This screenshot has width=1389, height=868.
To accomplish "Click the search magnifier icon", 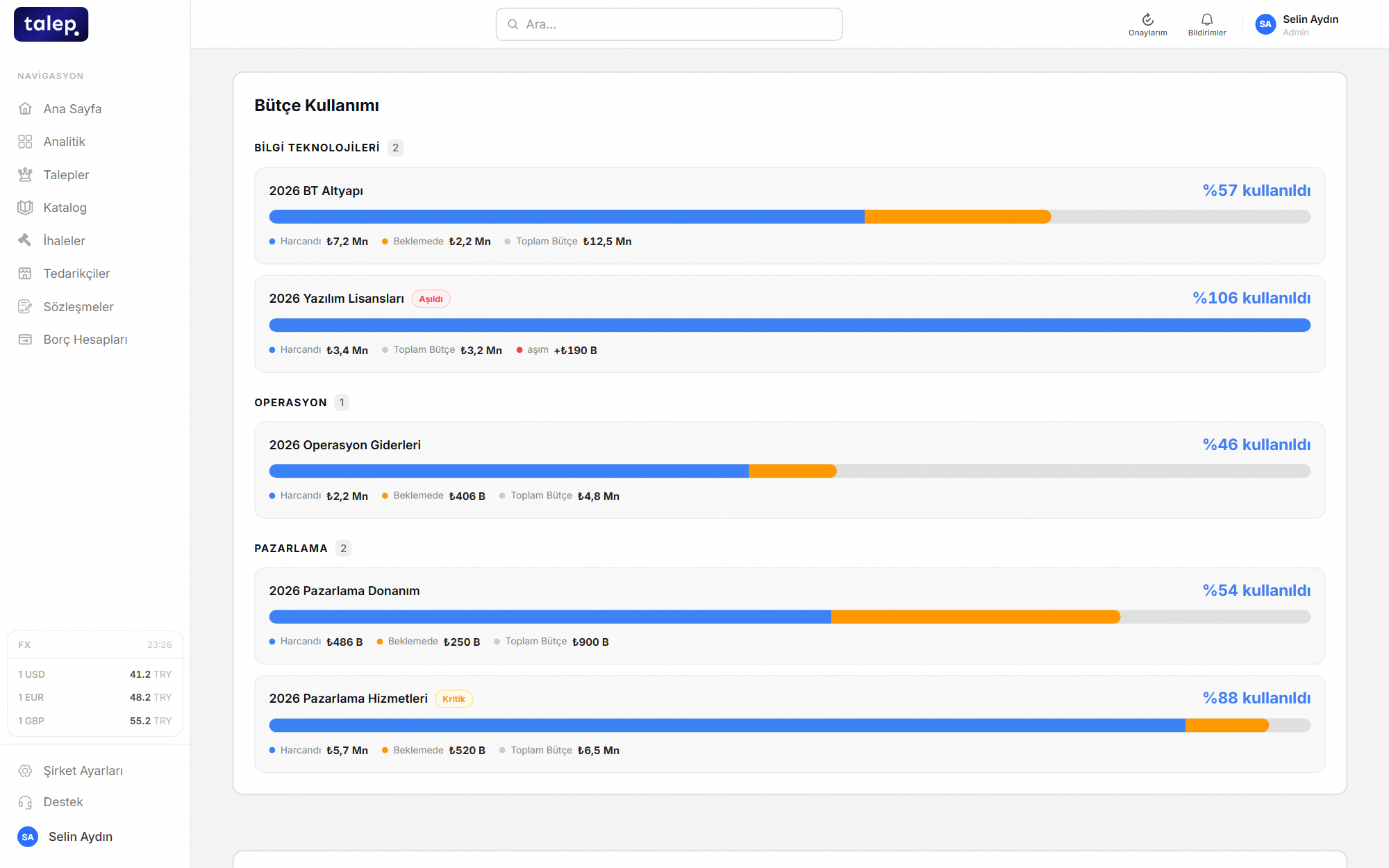I will click(x=513, y=24).
